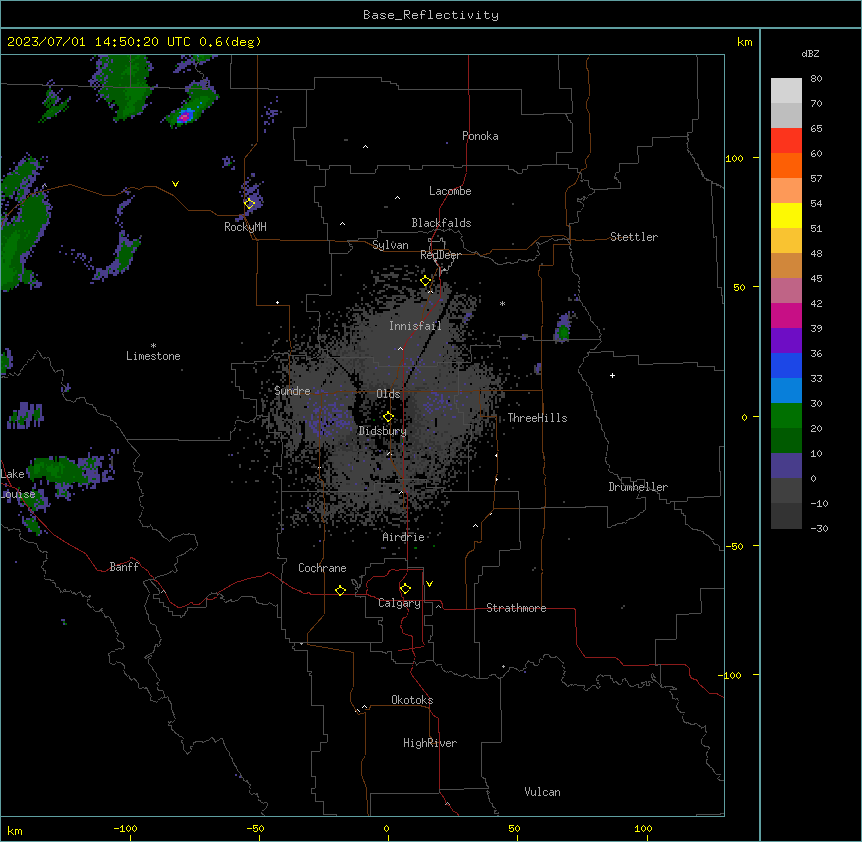Screen dimensions: 862x842
Task: Click the Banff label
Action: point(124,567)
